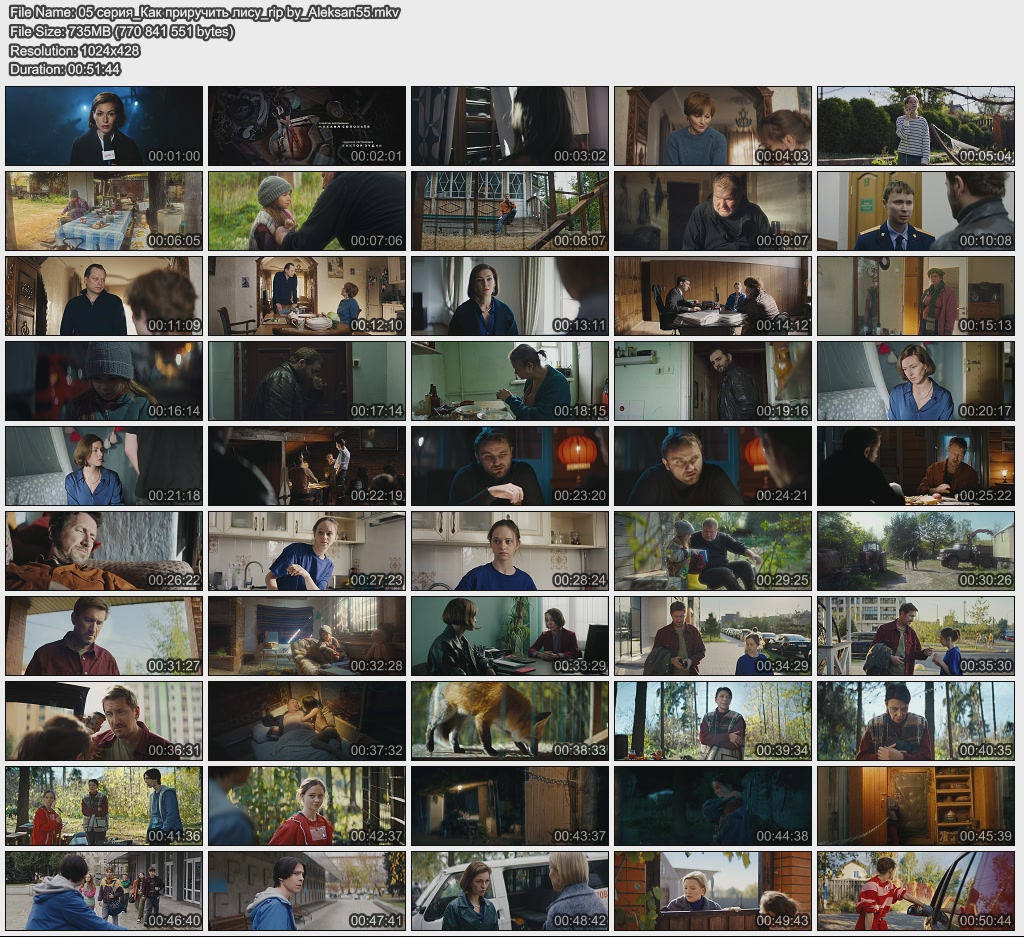Open the thumbnail timestamped 00:27:23
Image resolution: width=1024 pixels, height=937 pixels.
(307, 551)
